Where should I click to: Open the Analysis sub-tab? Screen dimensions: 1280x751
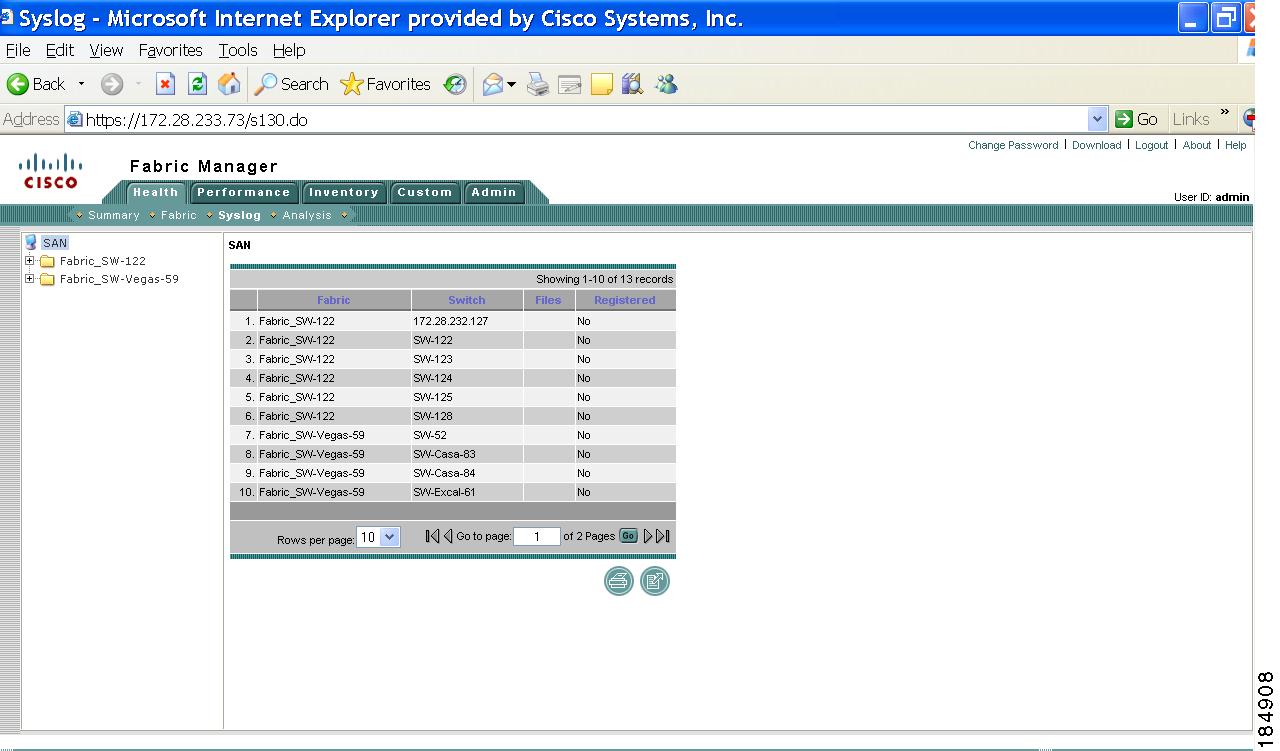[x=307, y=216]
